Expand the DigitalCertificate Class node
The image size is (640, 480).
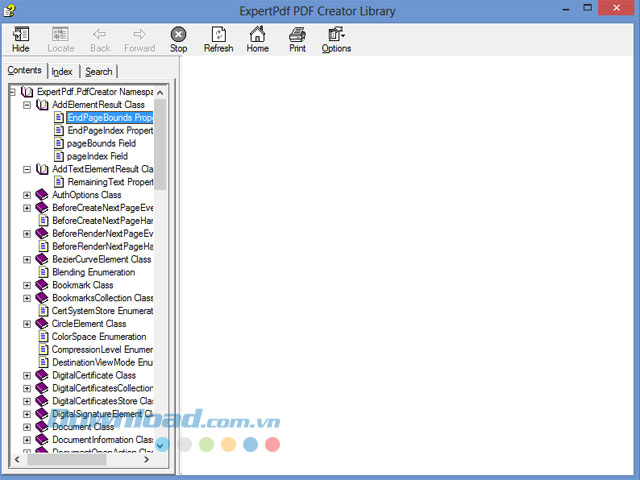tap(28, 375)
